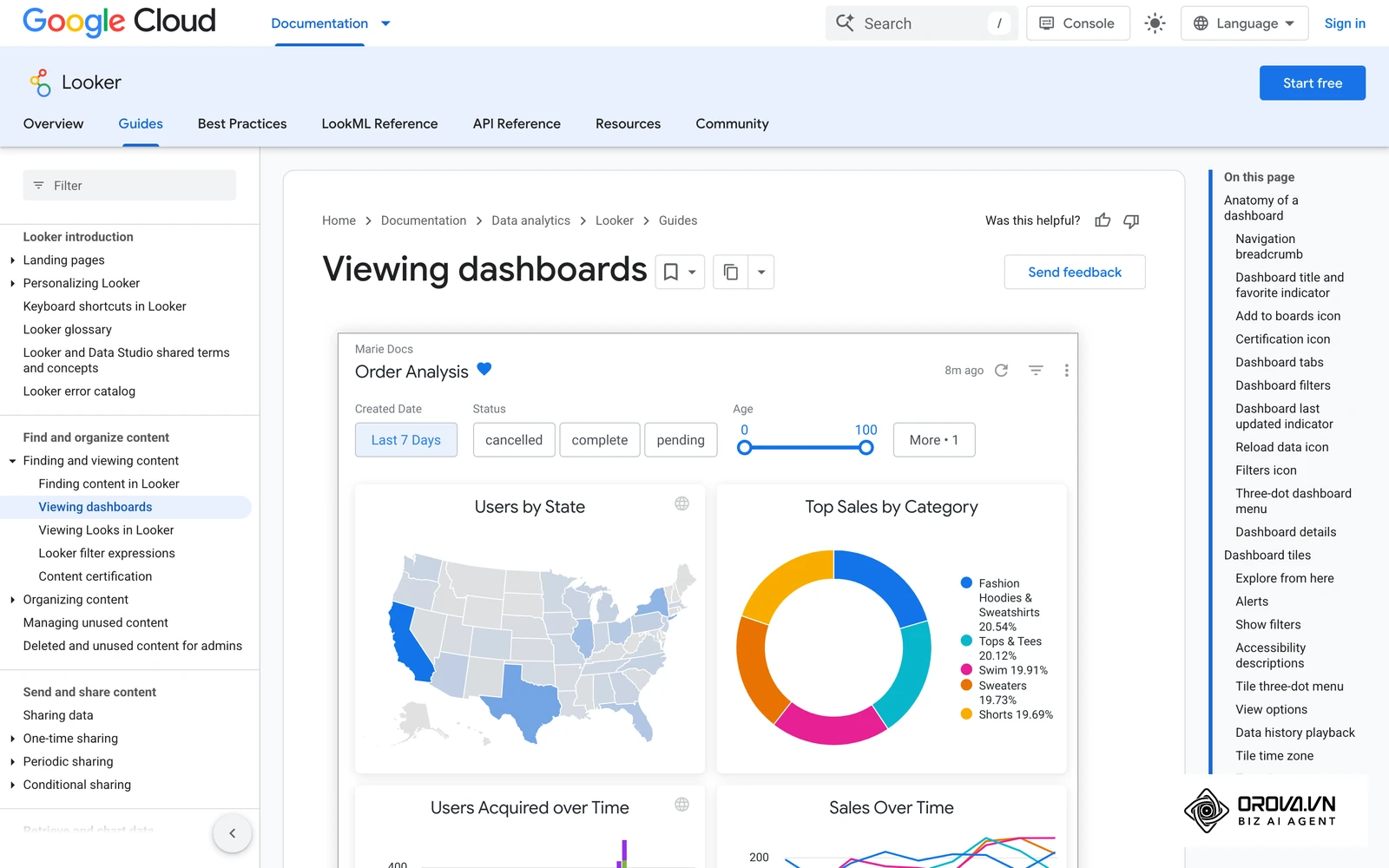Click the Data analytics breadcrumb link
Image resolution: width=1389 pixels, height=868 pixels.
(530, 220)
